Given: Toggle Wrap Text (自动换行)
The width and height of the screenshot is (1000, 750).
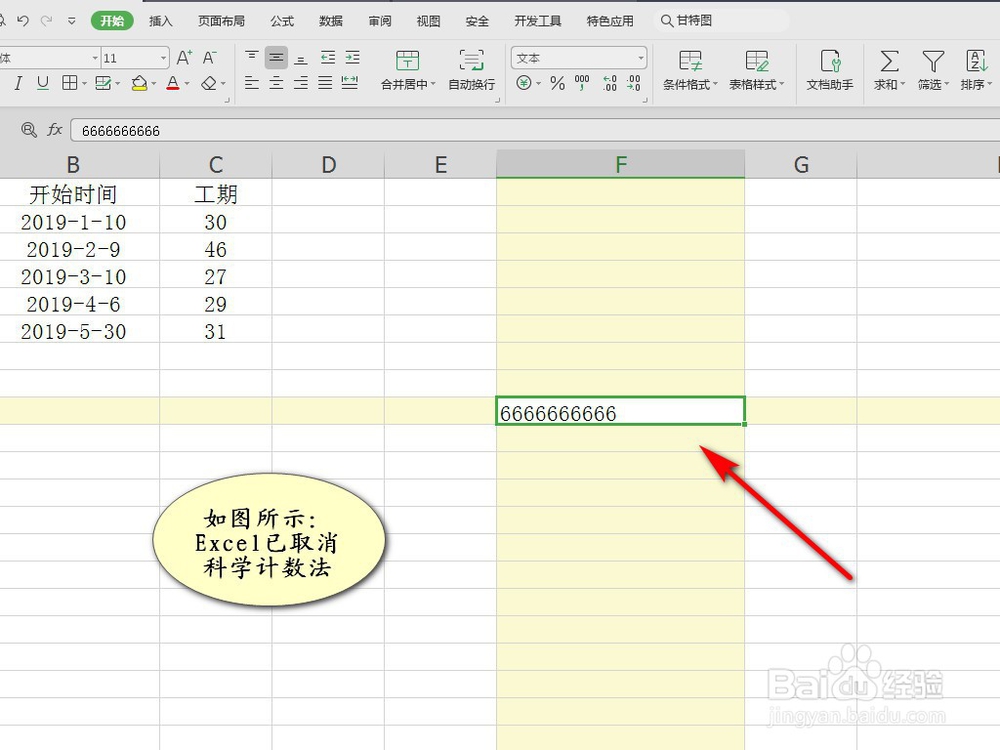Looking at the screenshot, I should coord(470,70).
